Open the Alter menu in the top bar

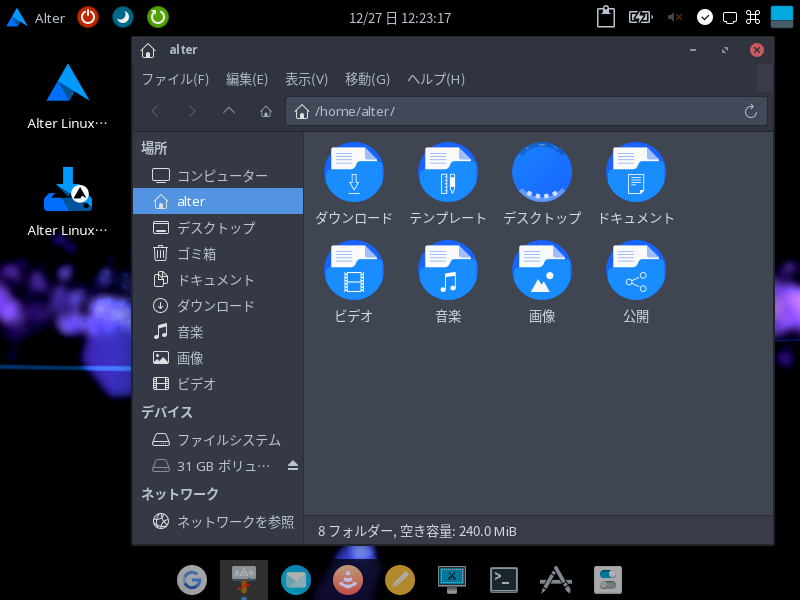click(x=36, y=16)
